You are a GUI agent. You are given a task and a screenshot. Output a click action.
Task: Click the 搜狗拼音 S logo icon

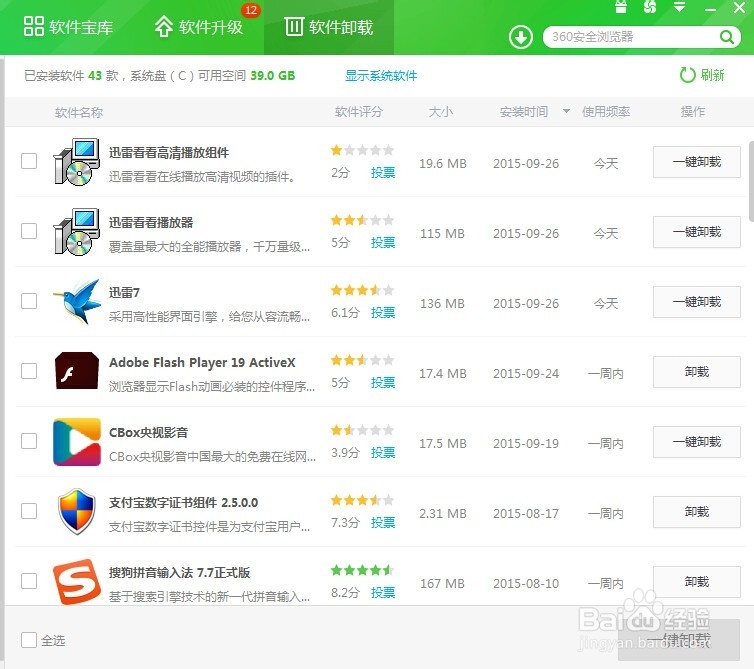coord(76,581)
